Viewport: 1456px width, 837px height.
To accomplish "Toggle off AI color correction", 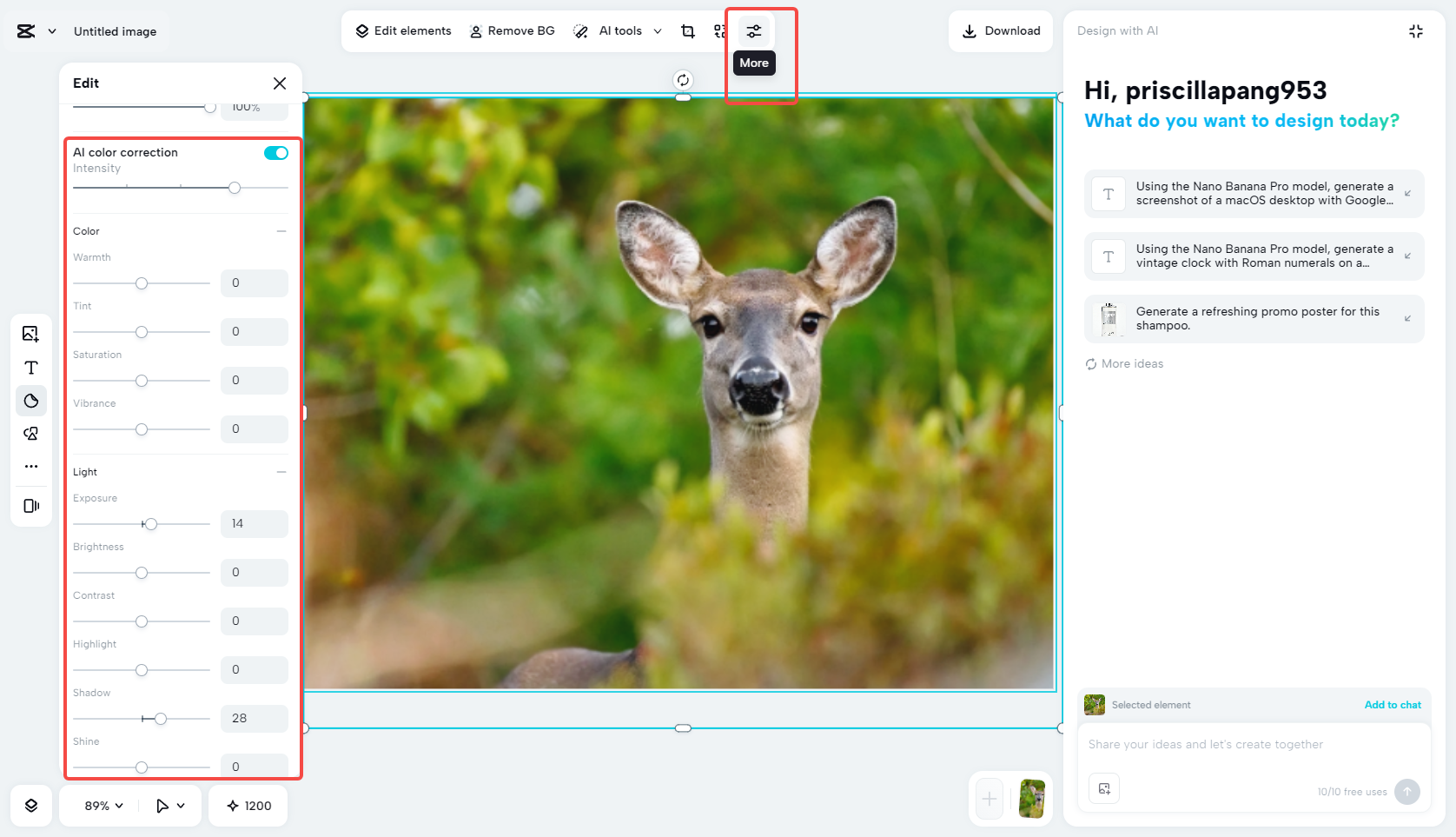I will point(275,152).
